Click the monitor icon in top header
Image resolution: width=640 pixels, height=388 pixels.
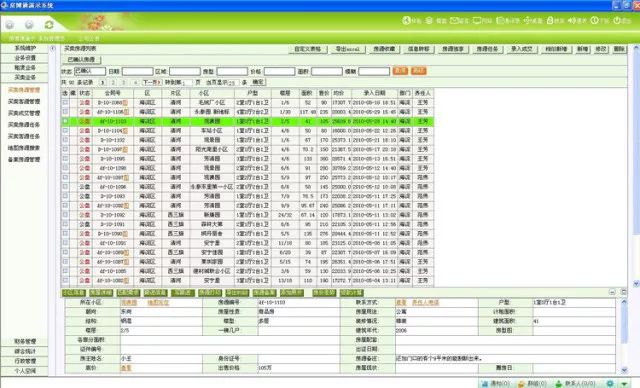(x=477, y=20)
